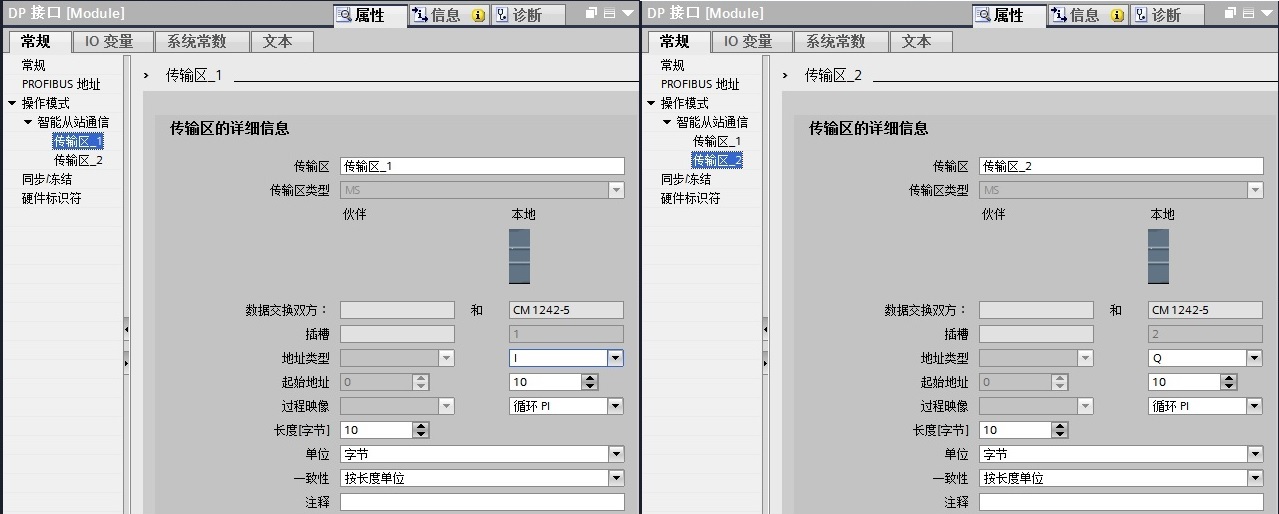Open 信息 tab in 传输区_1 panel
The height and width of the screenshot is (514, 1279).
point(447,15)
